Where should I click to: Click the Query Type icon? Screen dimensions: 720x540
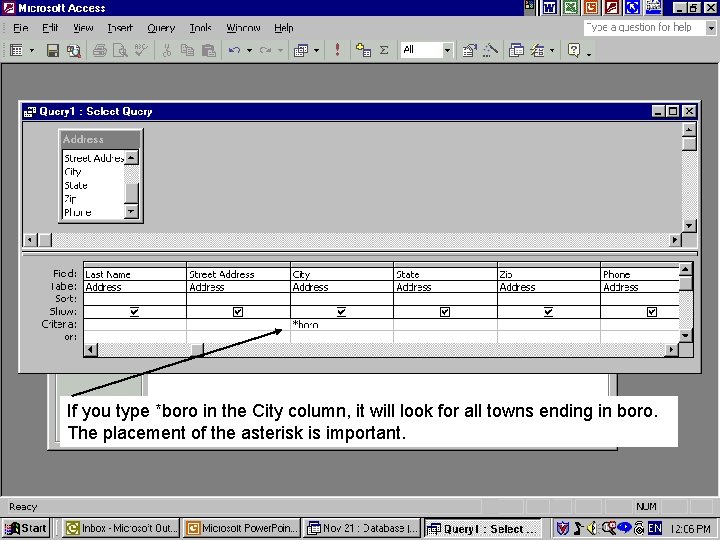[x=301, y=50]
